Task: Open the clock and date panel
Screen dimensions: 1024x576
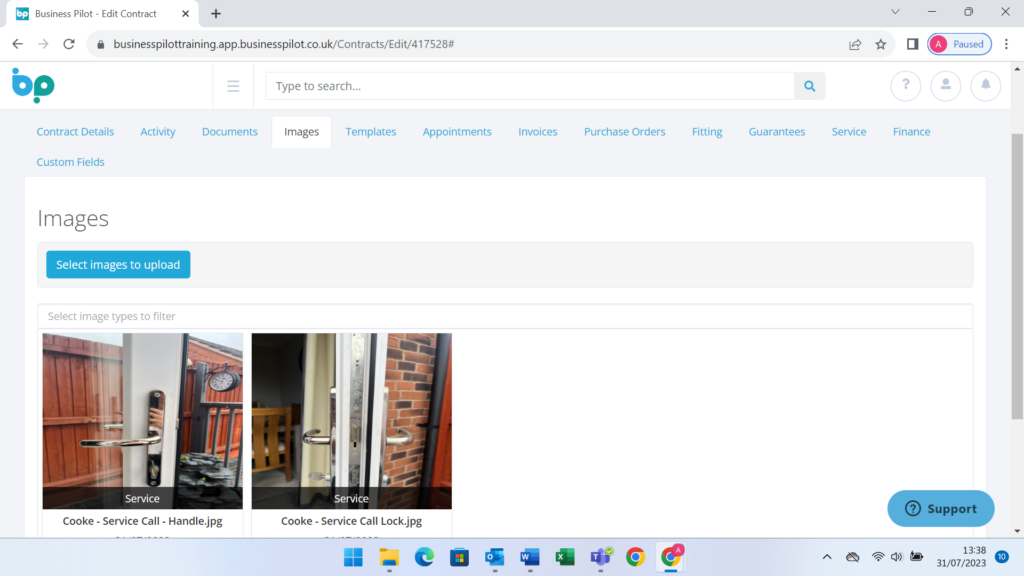Action: (961, 557)
